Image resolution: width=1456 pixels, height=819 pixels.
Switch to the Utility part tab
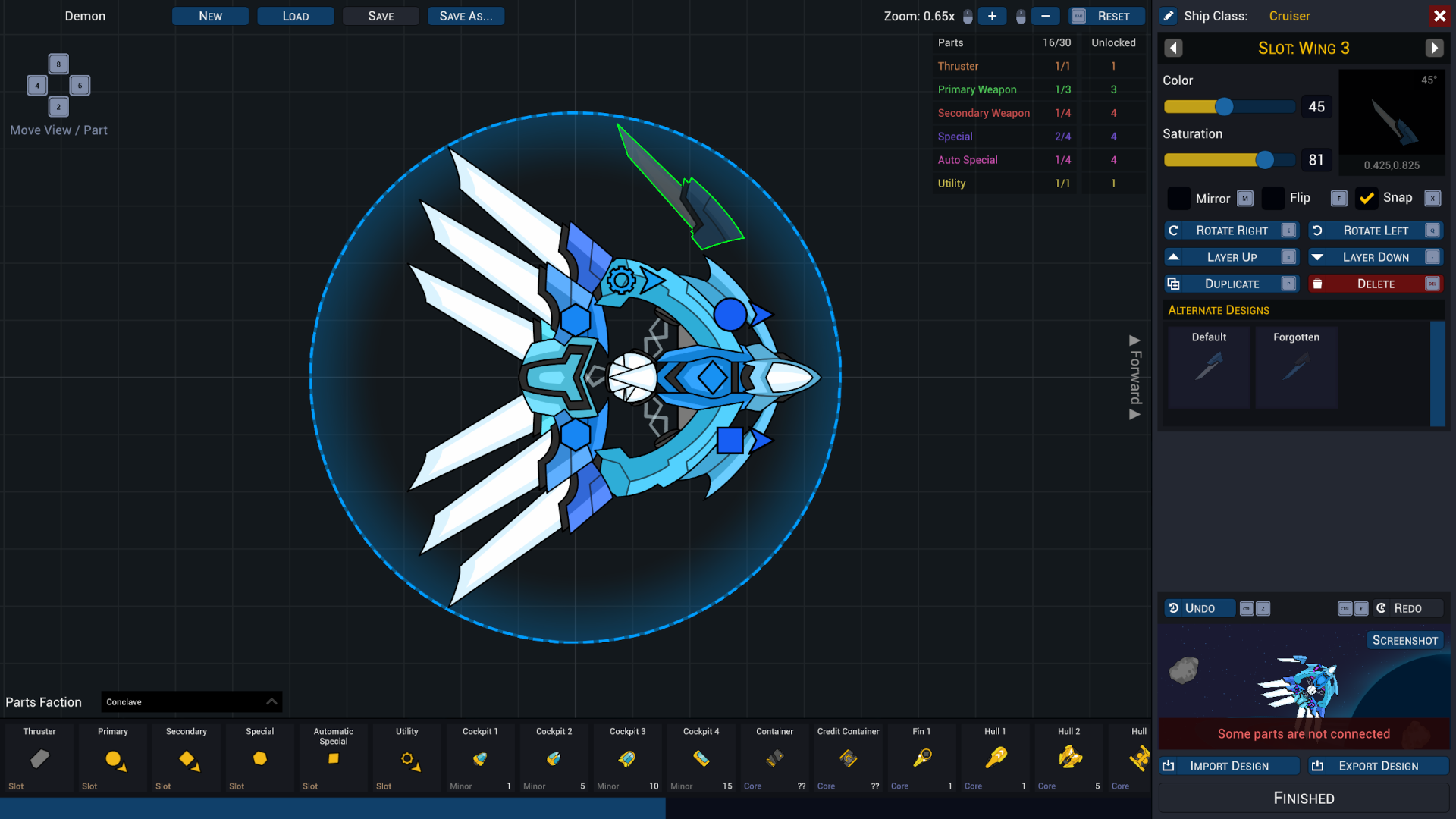click(406, 757)
